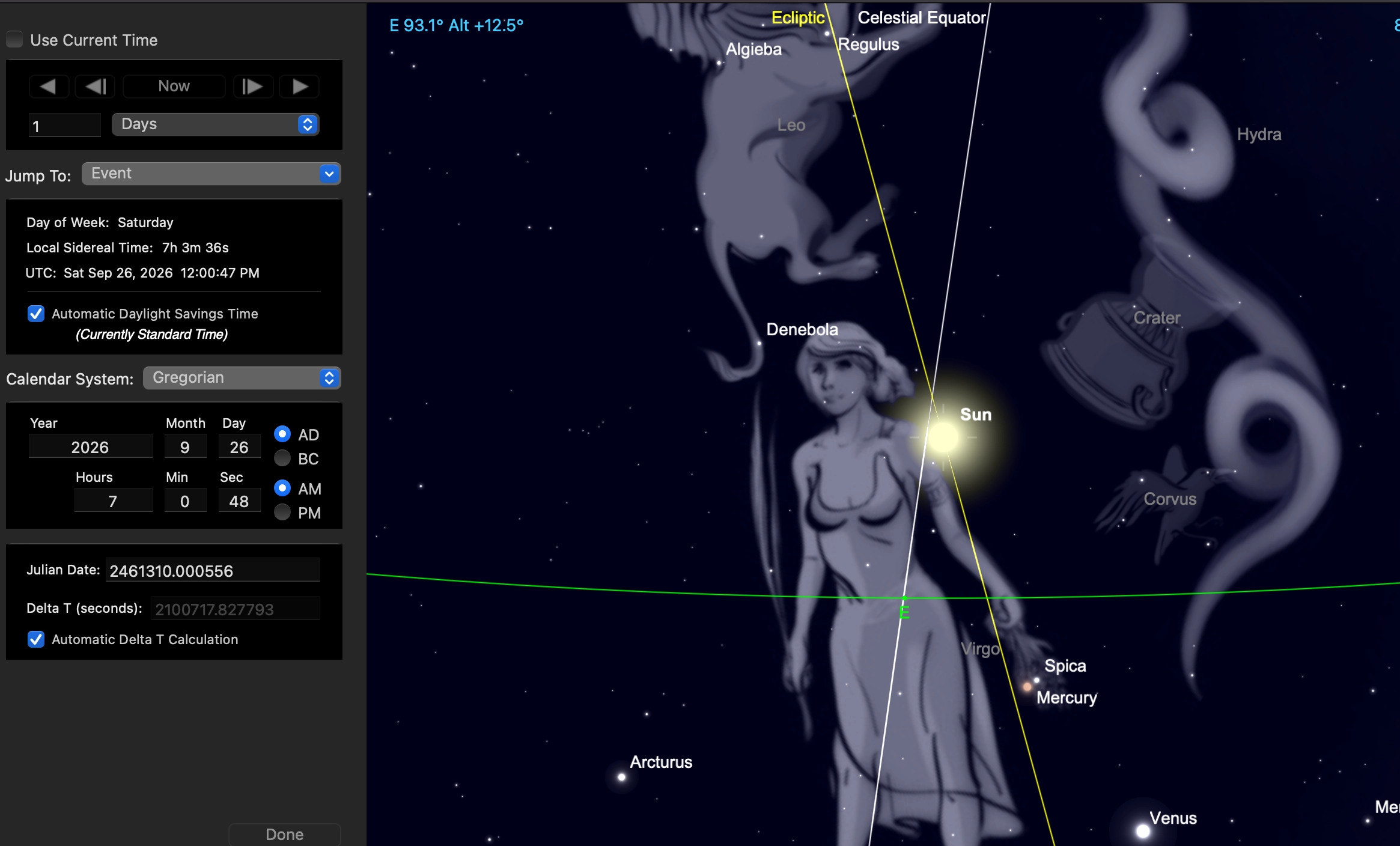Screen dimensions: 1400x846
Task: Click the Year input field
Action: click(90, 447)
